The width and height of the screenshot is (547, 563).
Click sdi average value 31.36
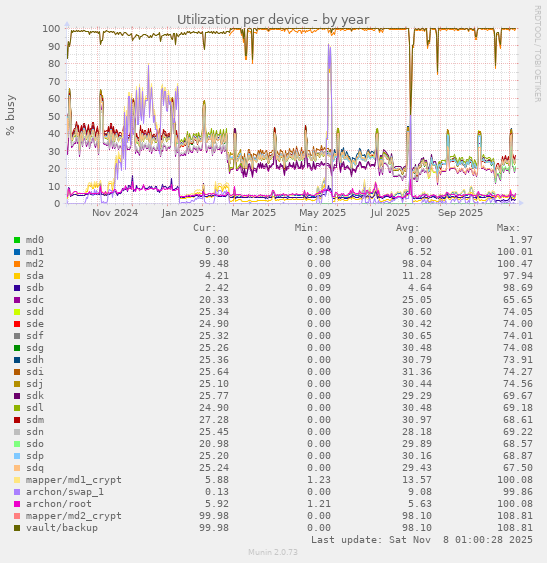tap(417, 372)
